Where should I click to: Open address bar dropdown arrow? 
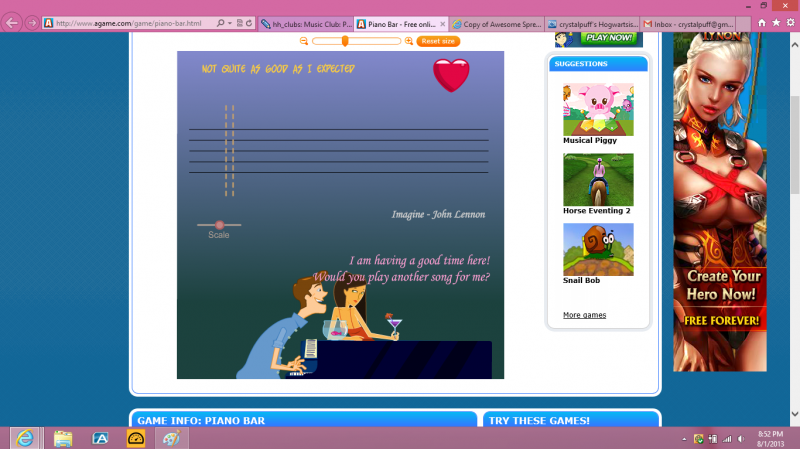pos(230,23)
